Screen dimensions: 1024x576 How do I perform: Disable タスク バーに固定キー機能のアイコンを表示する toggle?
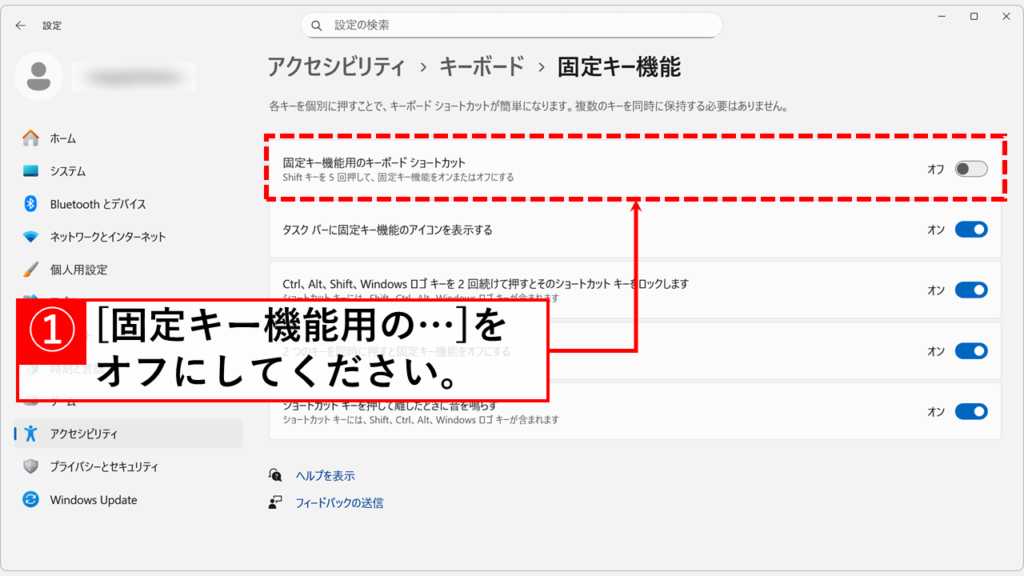(970, 230)
